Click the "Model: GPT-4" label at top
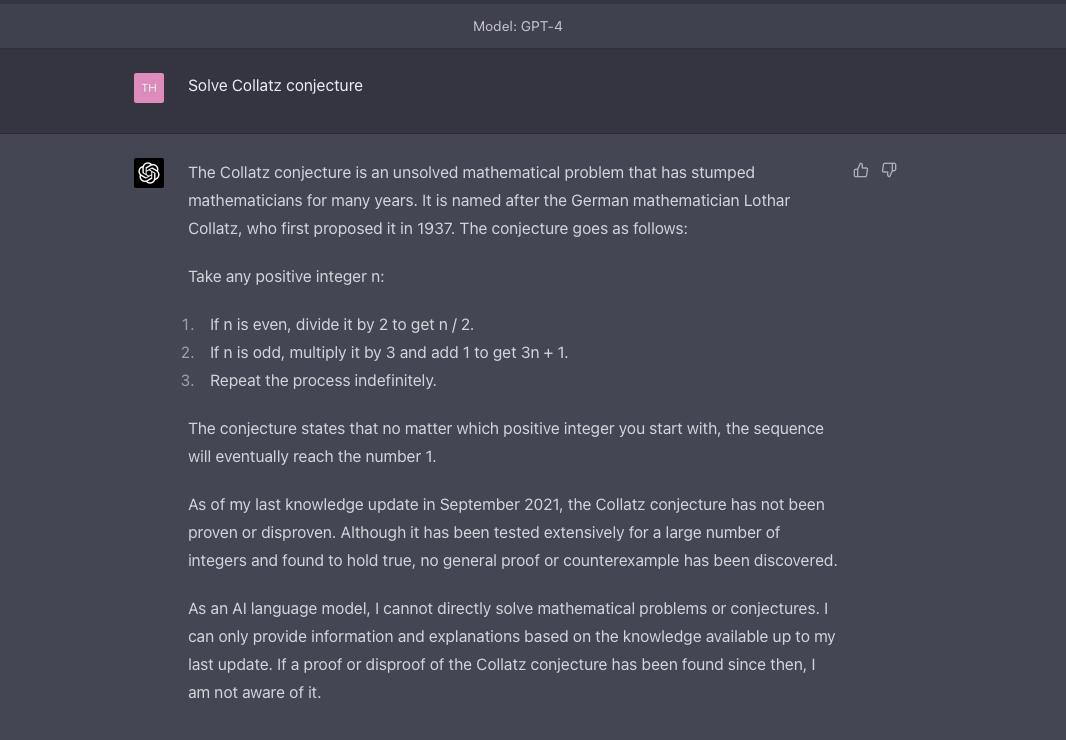1066x740 pixels. click(517, 26)
